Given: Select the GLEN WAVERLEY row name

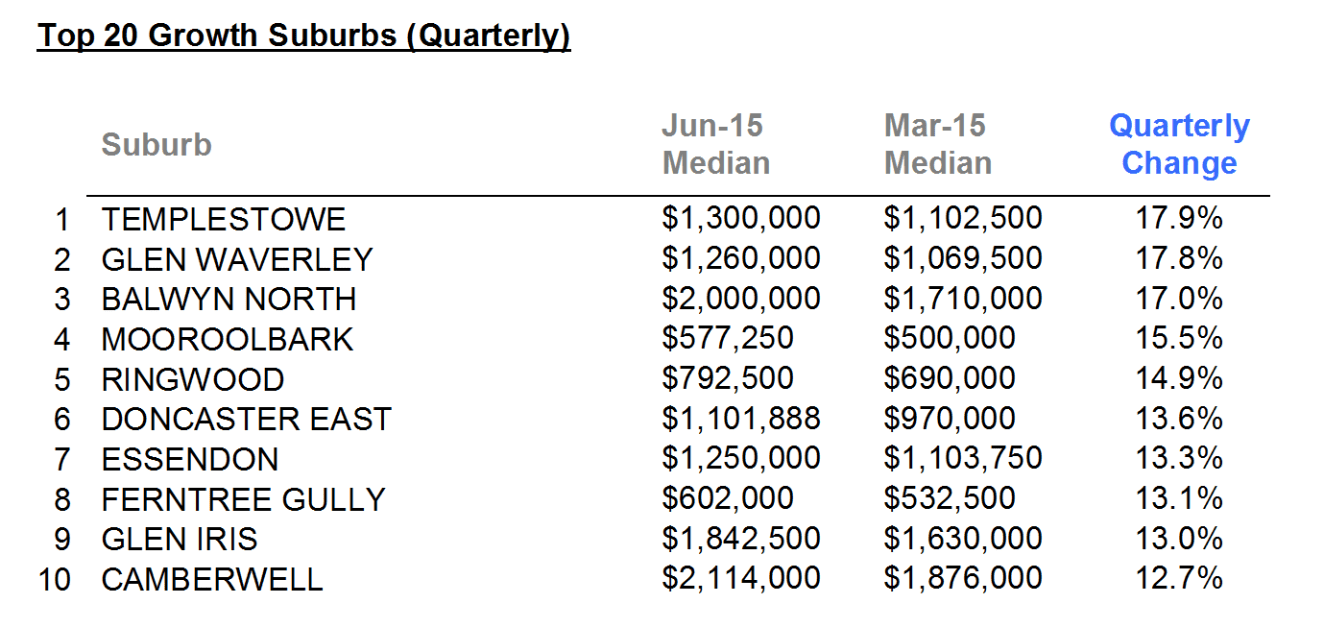Looking at the screenshot, I should click(236, 259).
